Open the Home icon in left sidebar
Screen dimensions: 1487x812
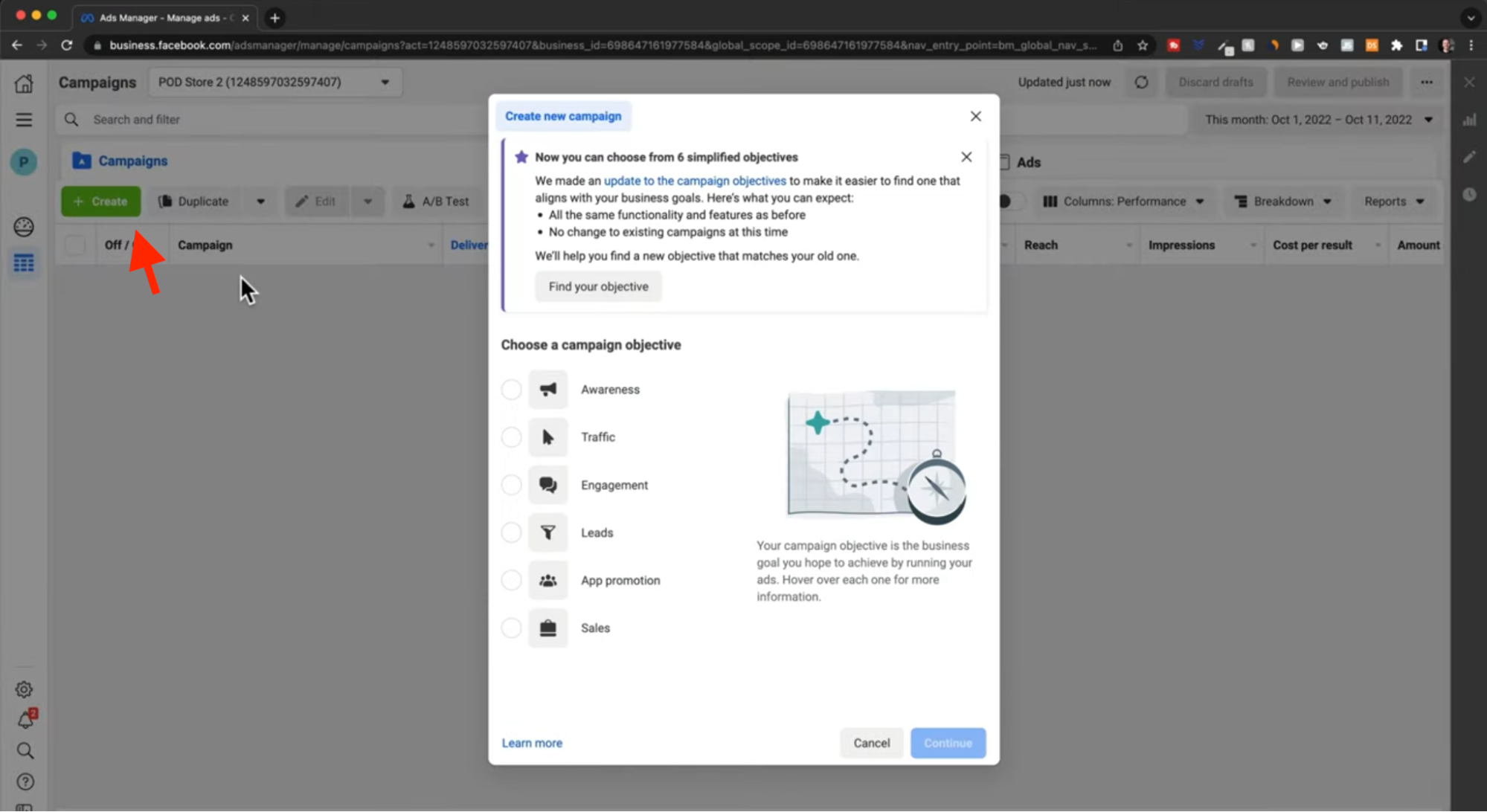pos(24,83)
